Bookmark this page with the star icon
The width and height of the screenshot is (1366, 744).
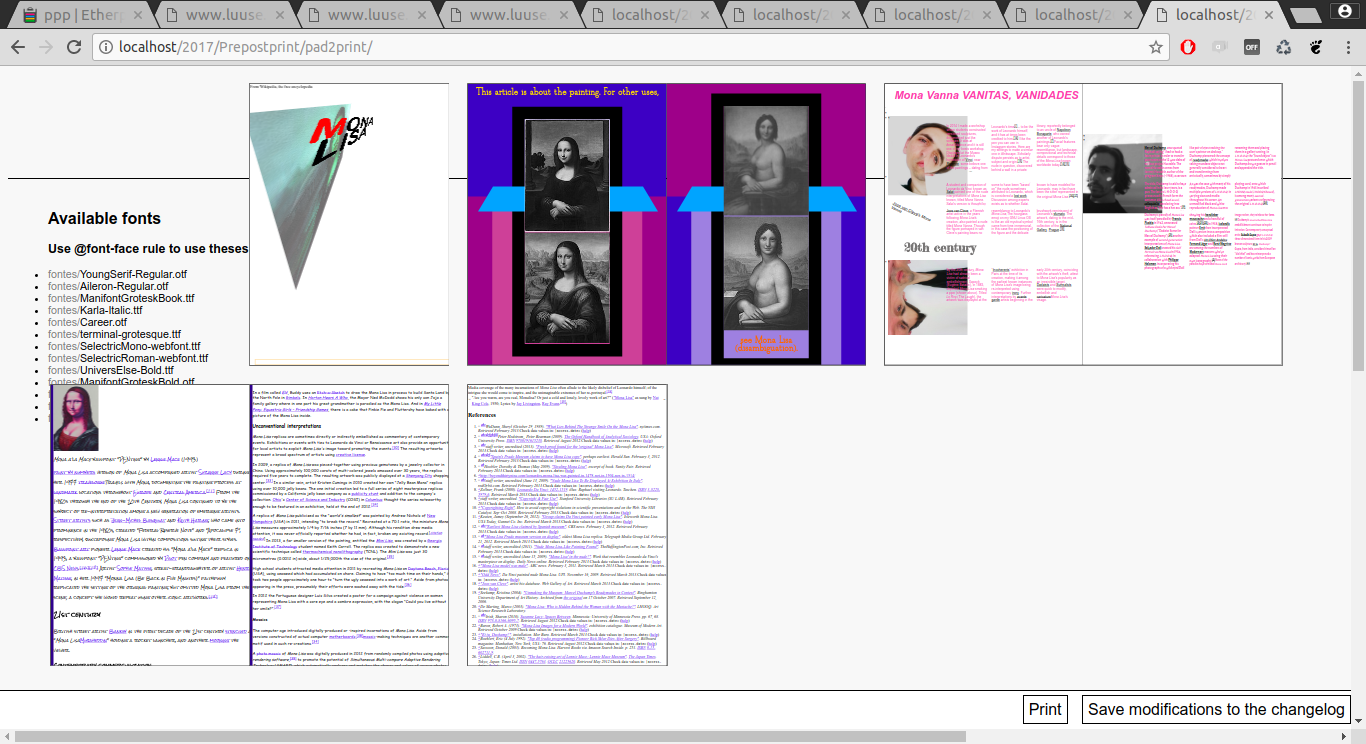pos(1156,47)
